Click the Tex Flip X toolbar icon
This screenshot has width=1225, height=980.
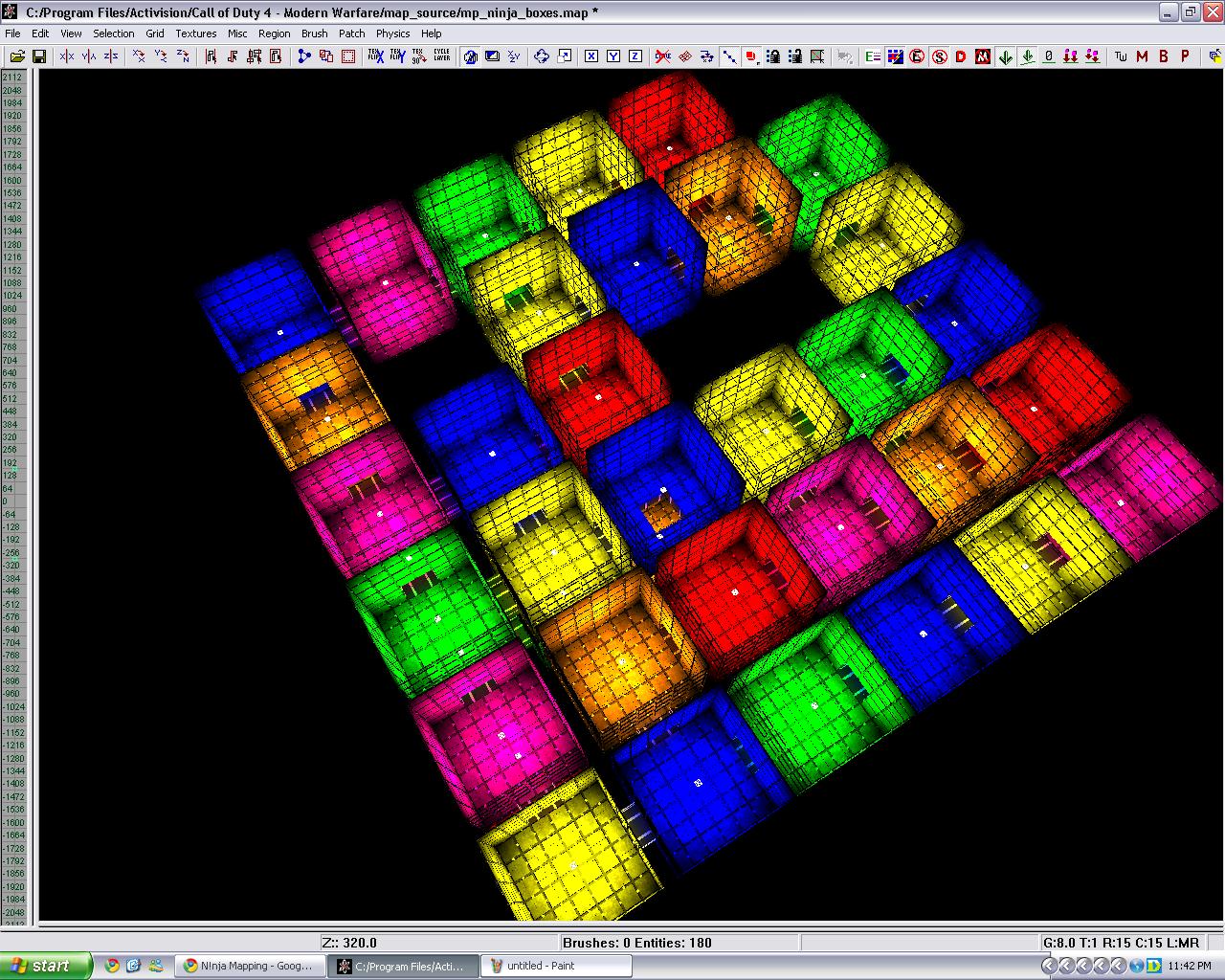pyautogui.click(x=375, y=56)
